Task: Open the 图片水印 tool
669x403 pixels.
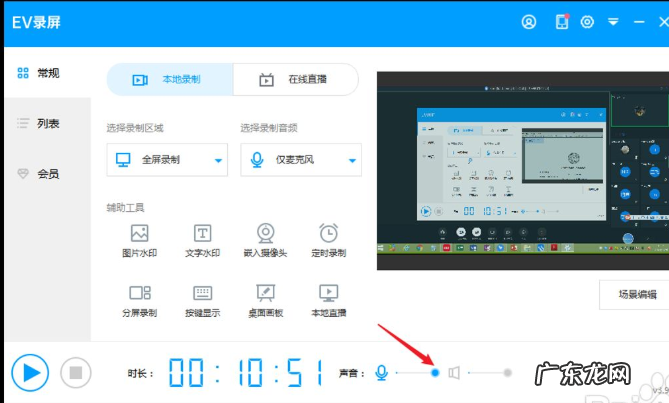Action: click(140, 241)
